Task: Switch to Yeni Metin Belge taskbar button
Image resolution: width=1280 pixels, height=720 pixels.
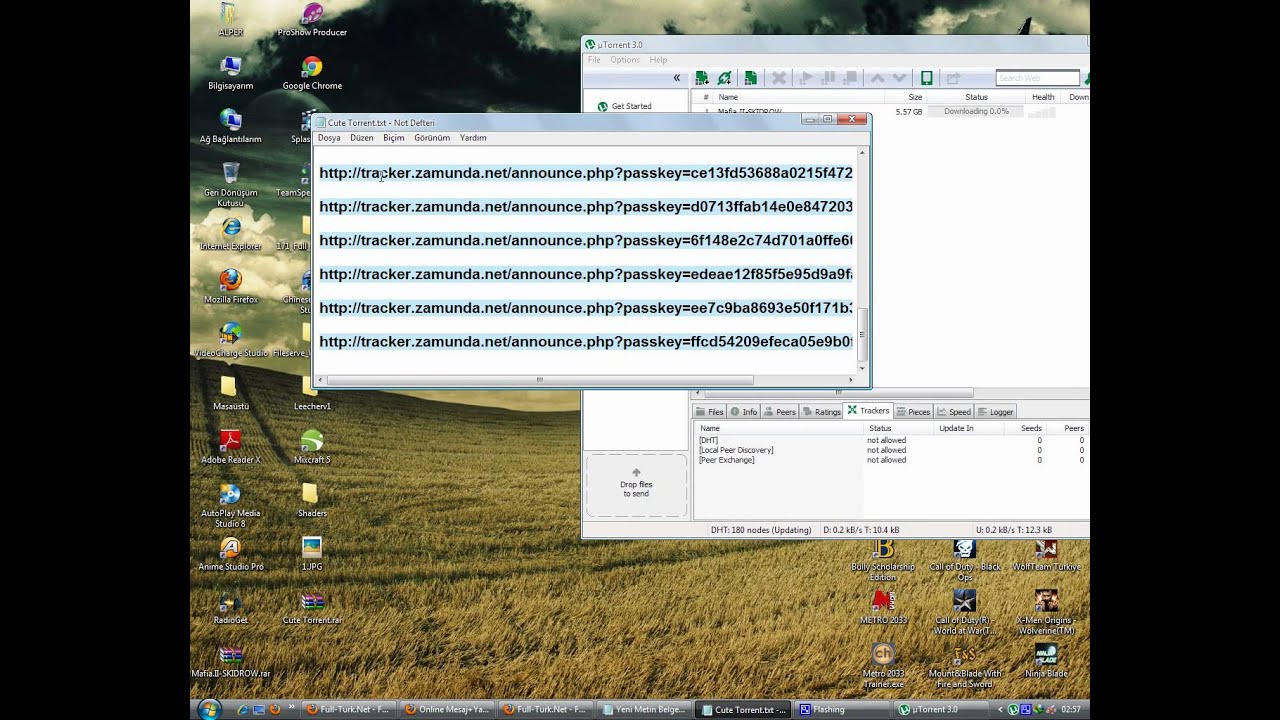Action: [645, 710]
